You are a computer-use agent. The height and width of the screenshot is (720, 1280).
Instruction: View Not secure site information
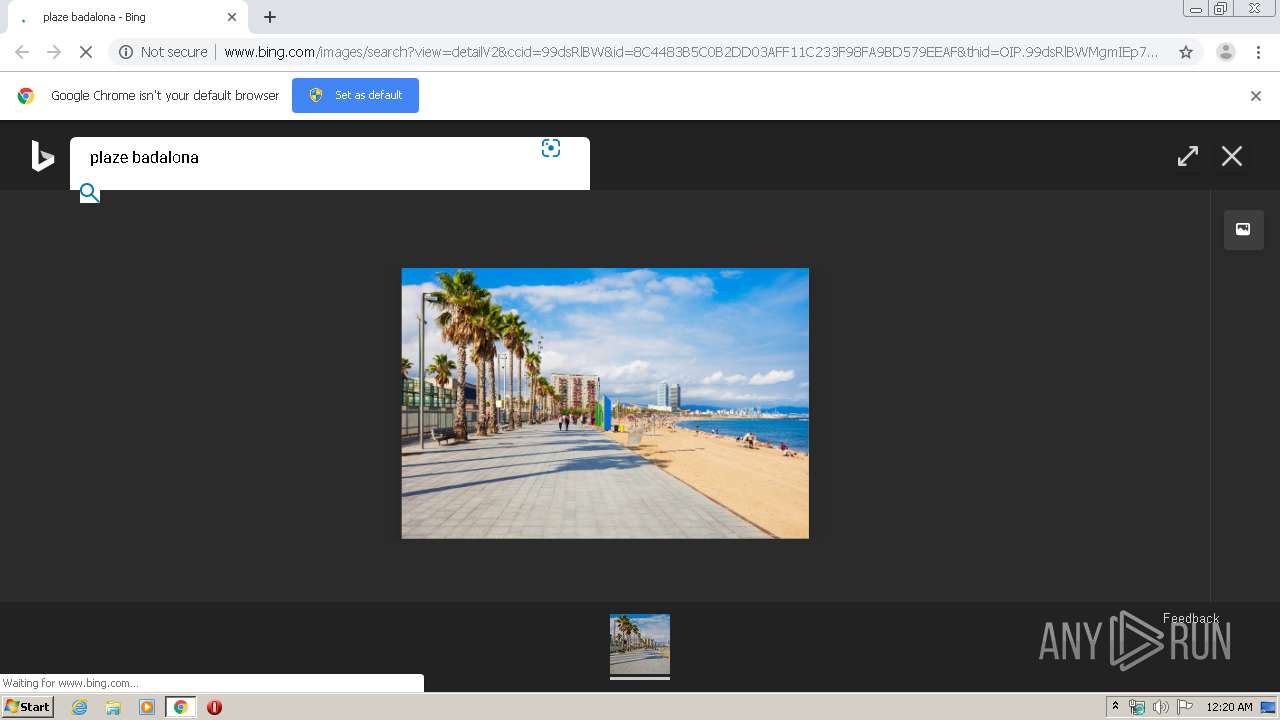[x=163, y=52]
